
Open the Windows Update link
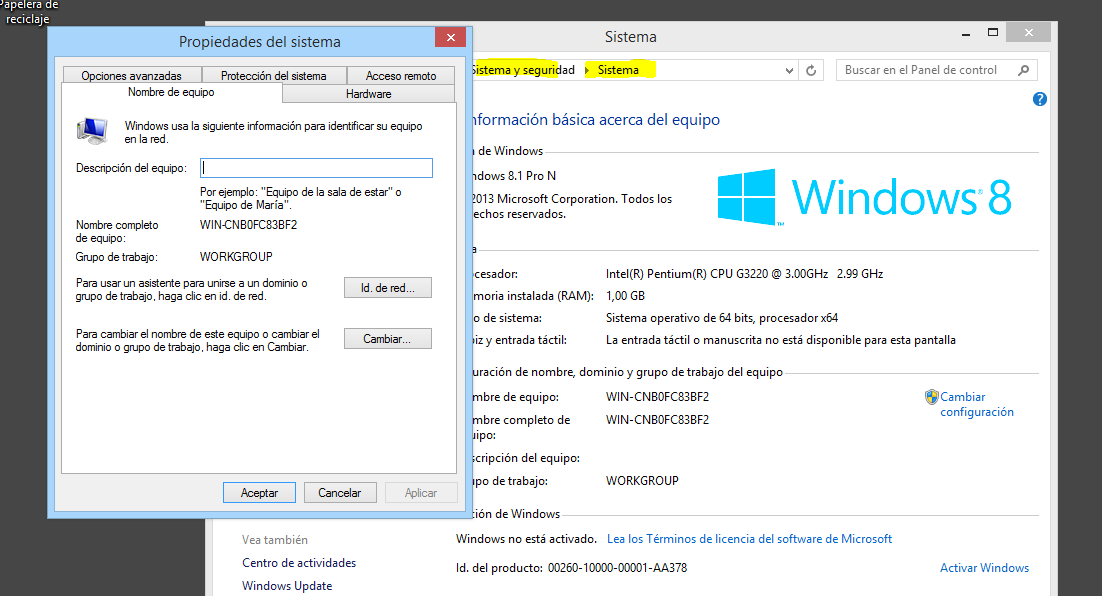(x=287, y=586)
